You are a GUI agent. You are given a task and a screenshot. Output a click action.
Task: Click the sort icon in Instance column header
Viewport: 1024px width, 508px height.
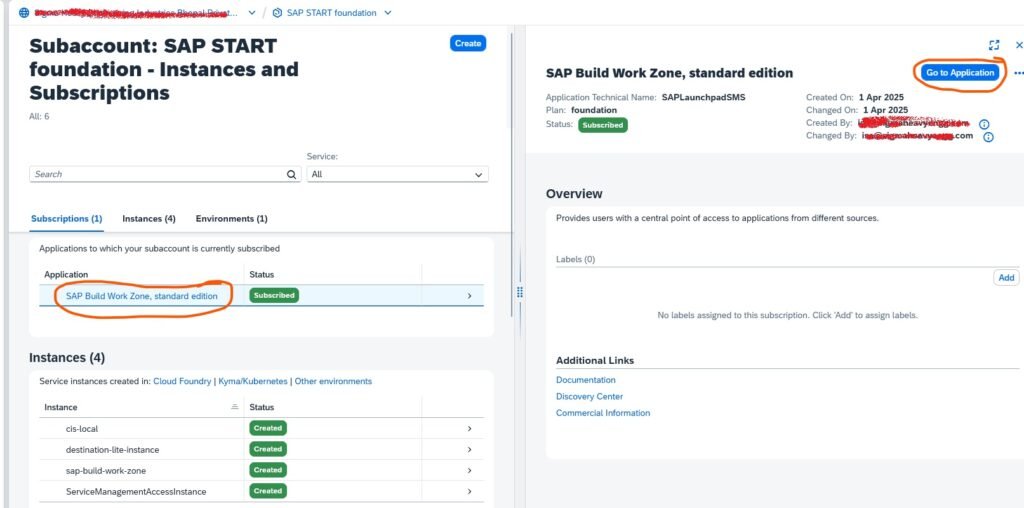235,407
